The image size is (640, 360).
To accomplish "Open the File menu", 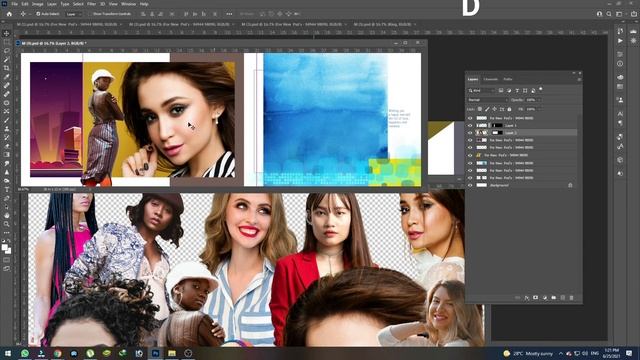I will click(x=14, y=4).
